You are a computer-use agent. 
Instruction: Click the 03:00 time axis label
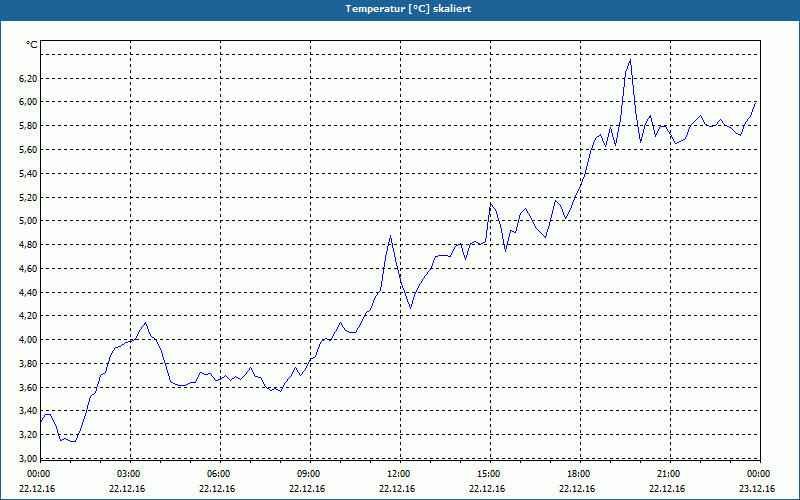pos(131,474)
